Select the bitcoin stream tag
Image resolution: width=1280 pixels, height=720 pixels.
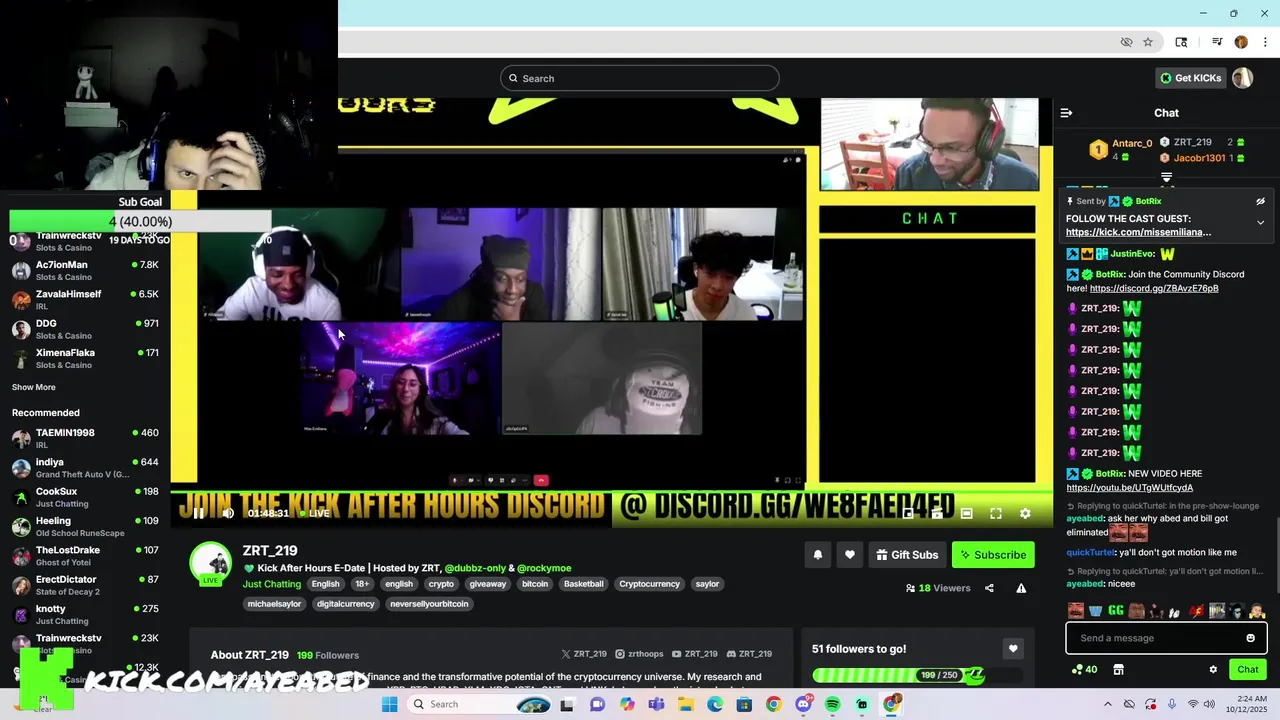(x=535, y=584)
